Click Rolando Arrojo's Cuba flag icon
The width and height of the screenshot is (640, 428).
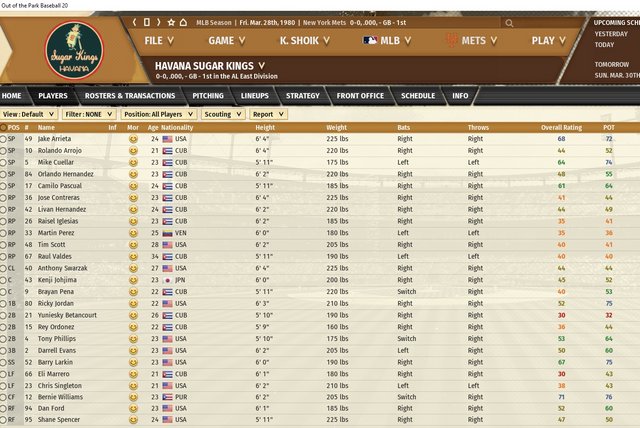point(167,151)
